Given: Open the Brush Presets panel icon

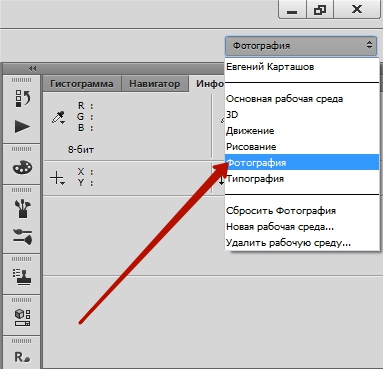Looking at the screenshot, I should pos(22,208).
